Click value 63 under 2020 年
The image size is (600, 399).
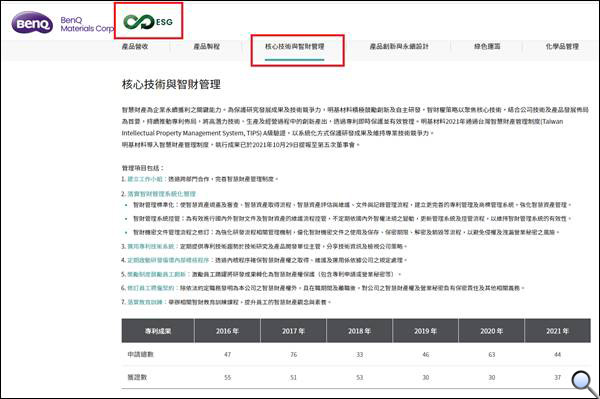point(492,355)
